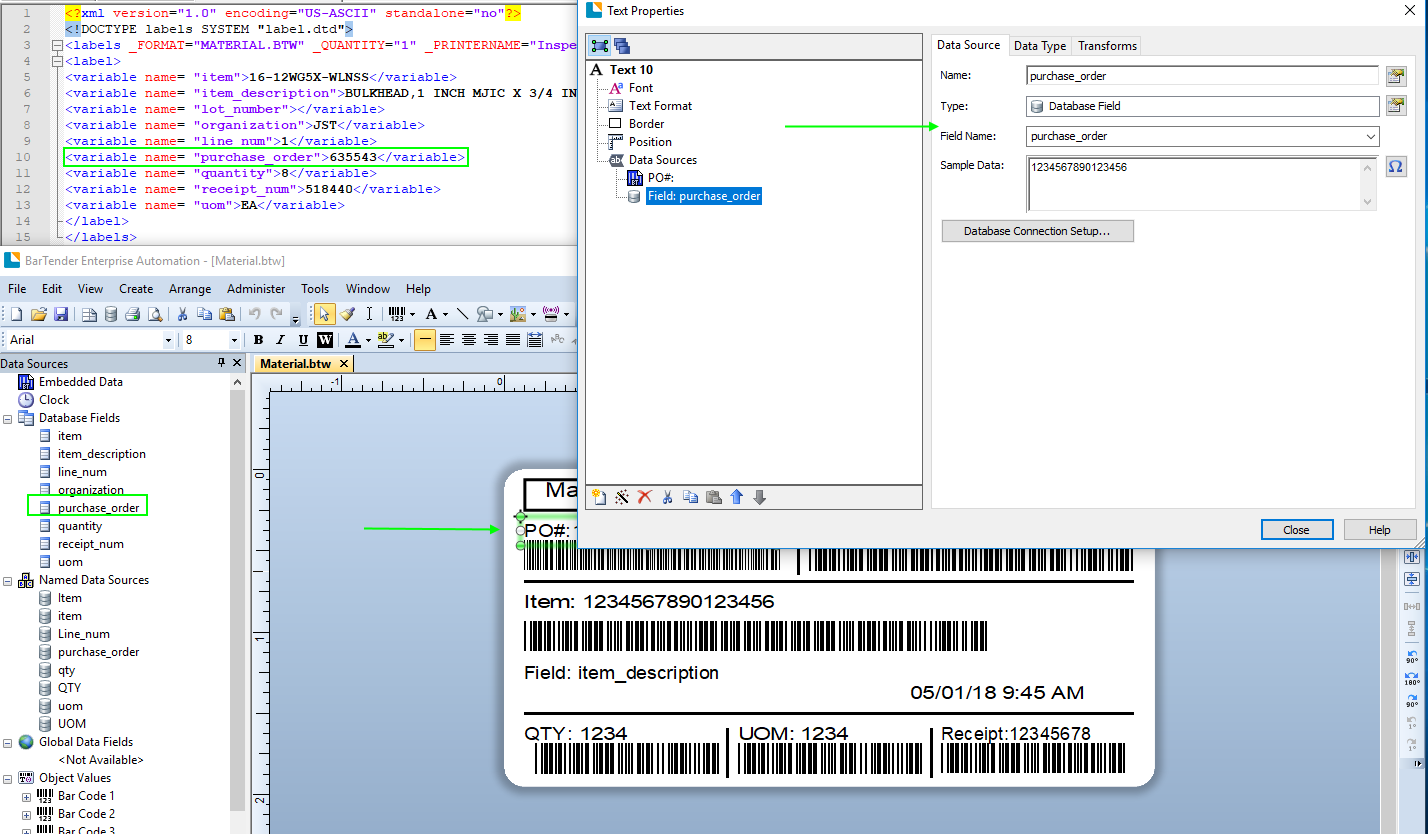Expand the Bar Code 1 node
The image size is (1428, 834).
pos(26,796)
